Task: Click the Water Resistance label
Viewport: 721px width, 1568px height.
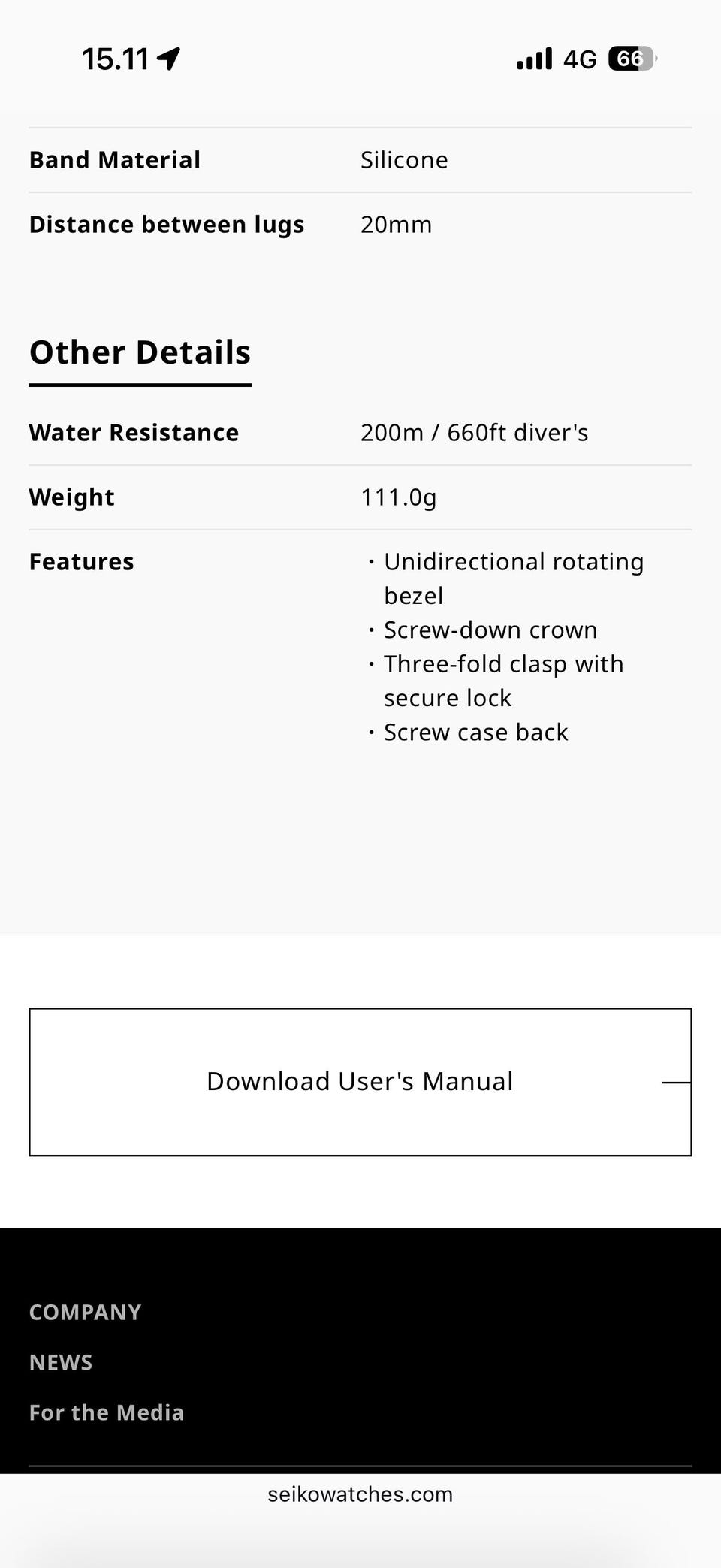Action: click(134, 433)
